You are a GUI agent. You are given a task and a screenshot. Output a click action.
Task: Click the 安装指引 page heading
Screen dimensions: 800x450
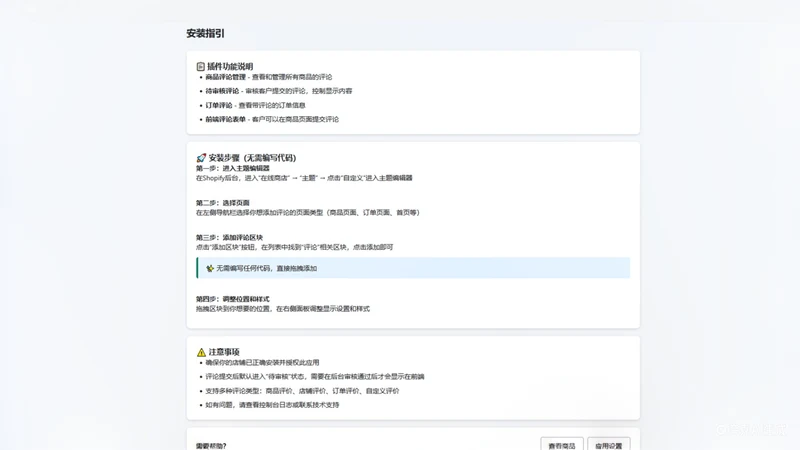pos(205,34)
